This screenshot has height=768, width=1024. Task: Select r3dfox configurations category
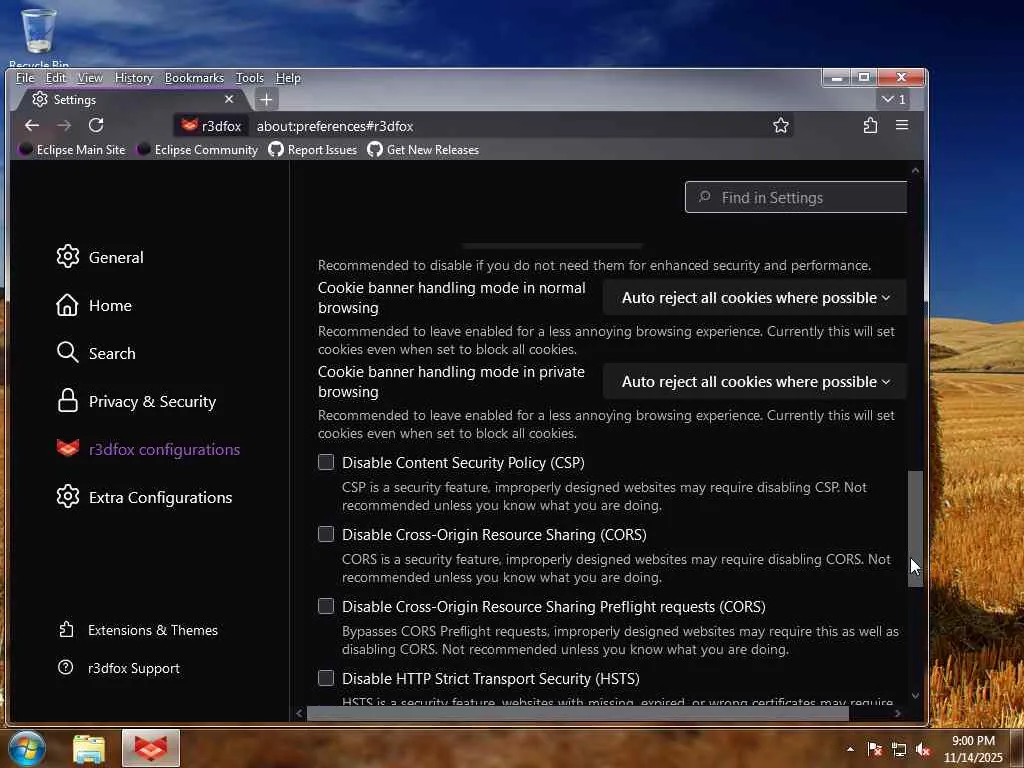coord(148,449)
